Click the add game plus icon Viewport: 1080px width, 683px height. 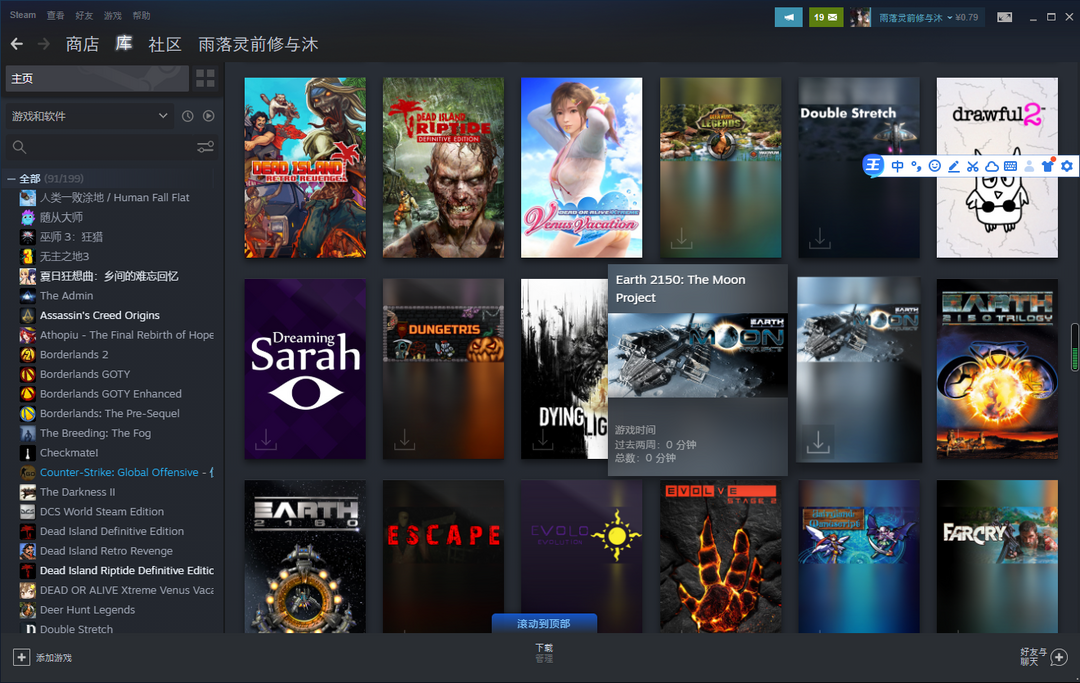point(21,658)
